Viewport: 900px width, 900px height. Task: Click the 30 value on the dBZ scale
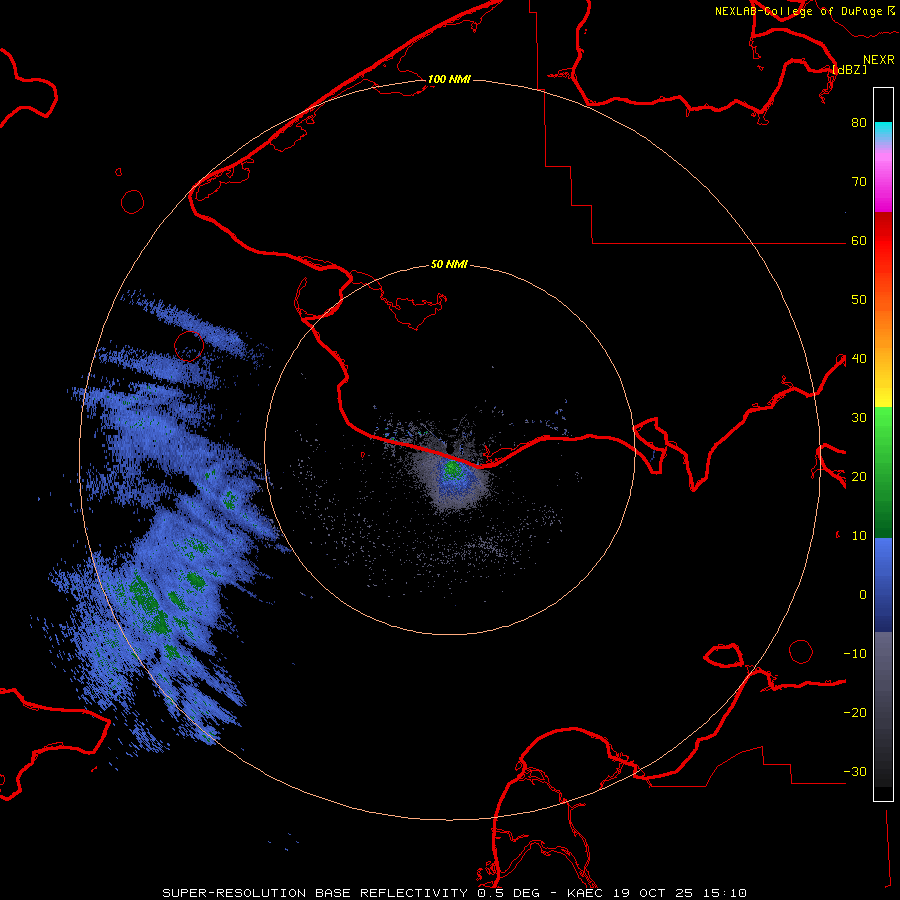[859, 418]
